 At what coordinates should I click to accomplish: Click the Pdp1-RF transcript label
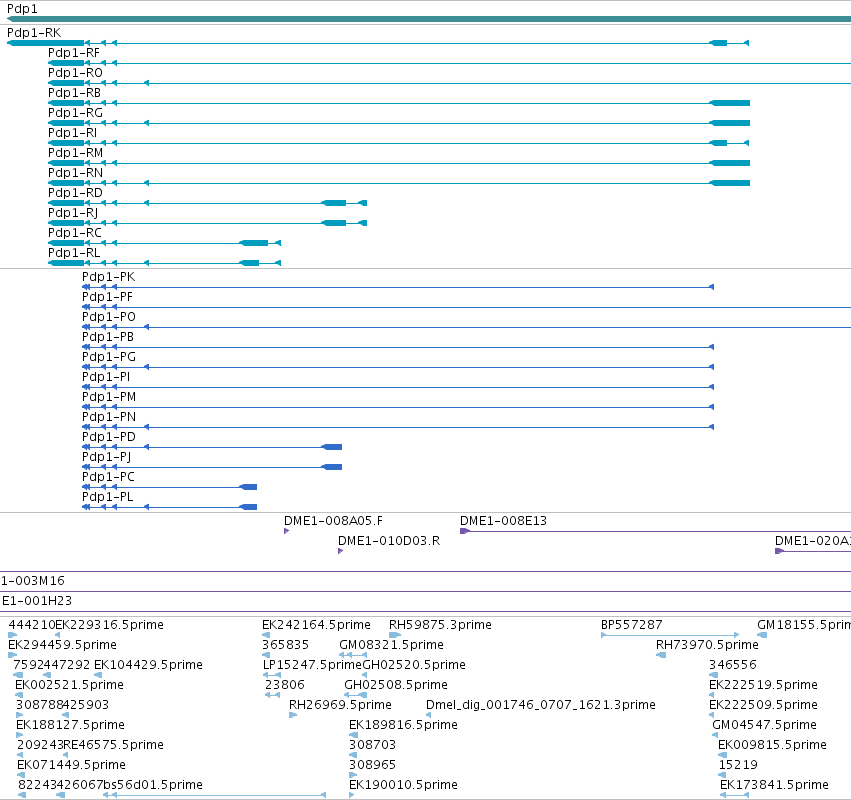(x=74, y=53)
